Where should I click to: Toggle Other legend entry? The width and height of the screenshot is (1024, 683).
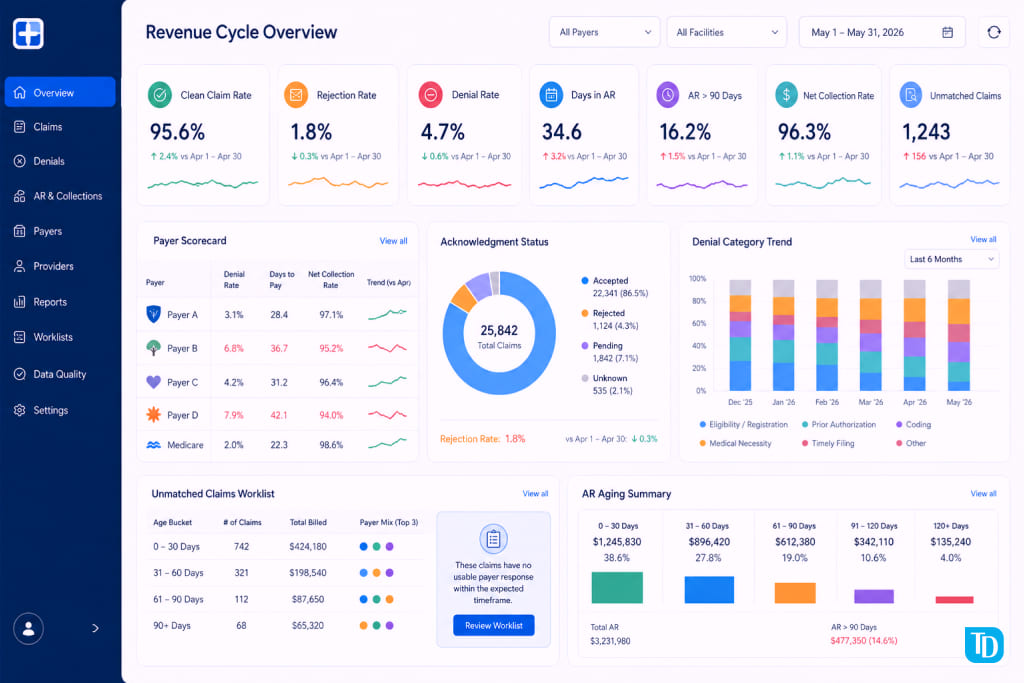tap(911, 443)
